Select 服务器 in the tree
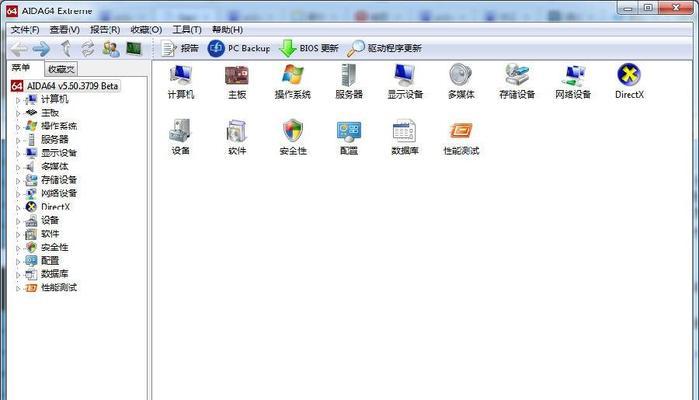 tap(55, 140)
